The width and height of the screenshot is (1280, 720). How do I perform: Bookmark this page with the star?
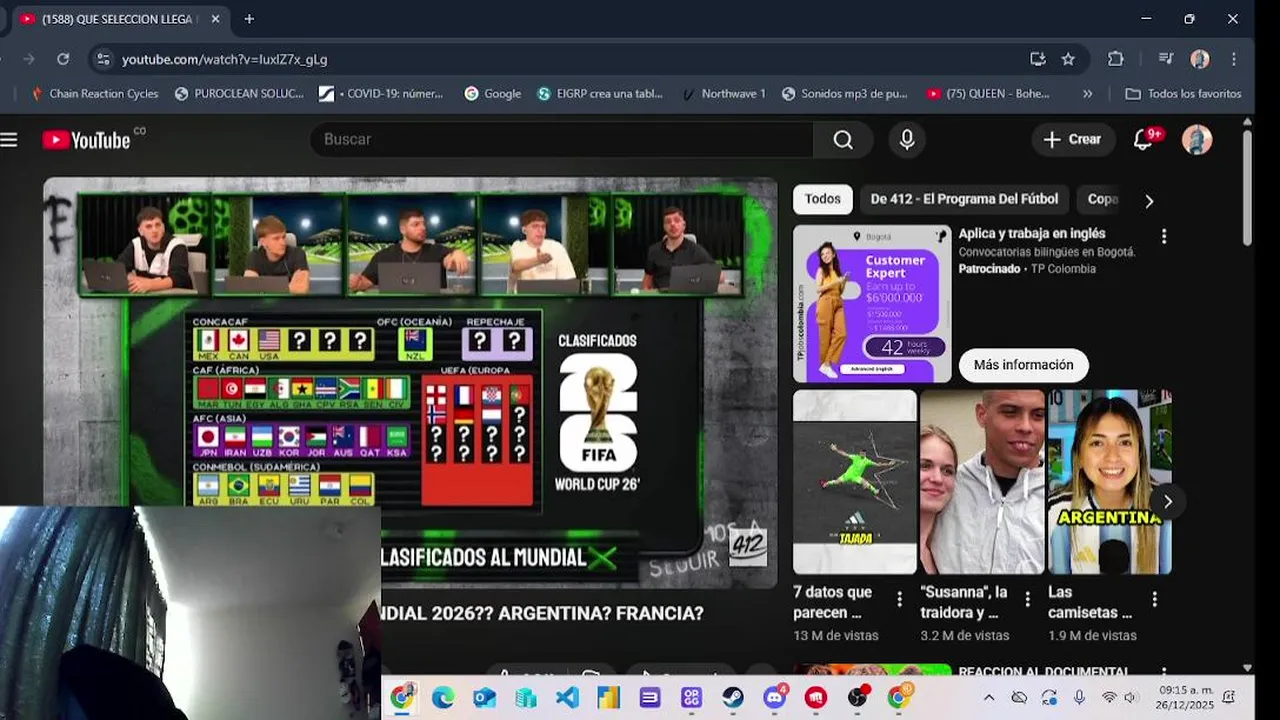1068,59
